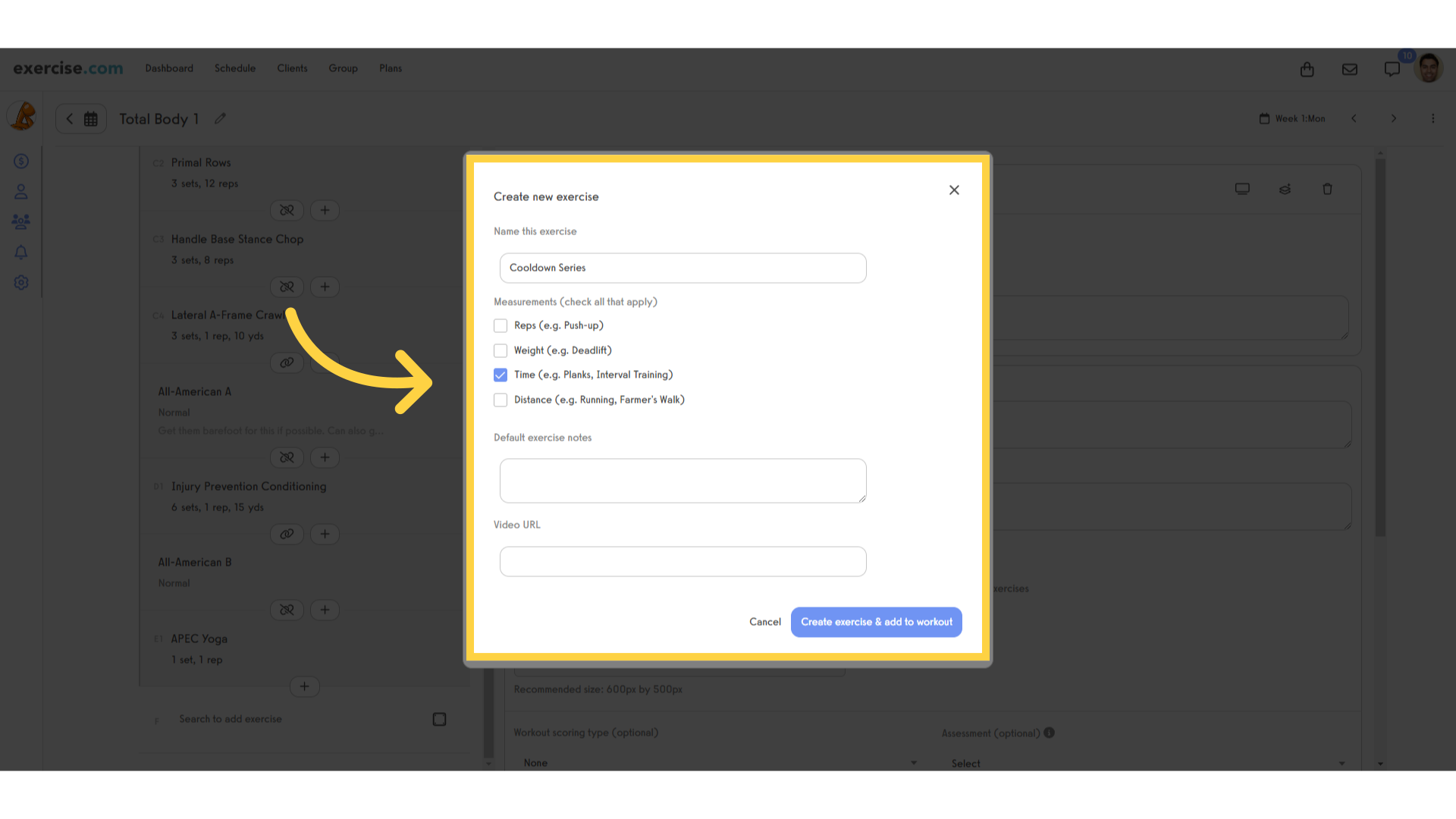
Task: Open the dollar payments sidebar icon
Action: [21, 162]
